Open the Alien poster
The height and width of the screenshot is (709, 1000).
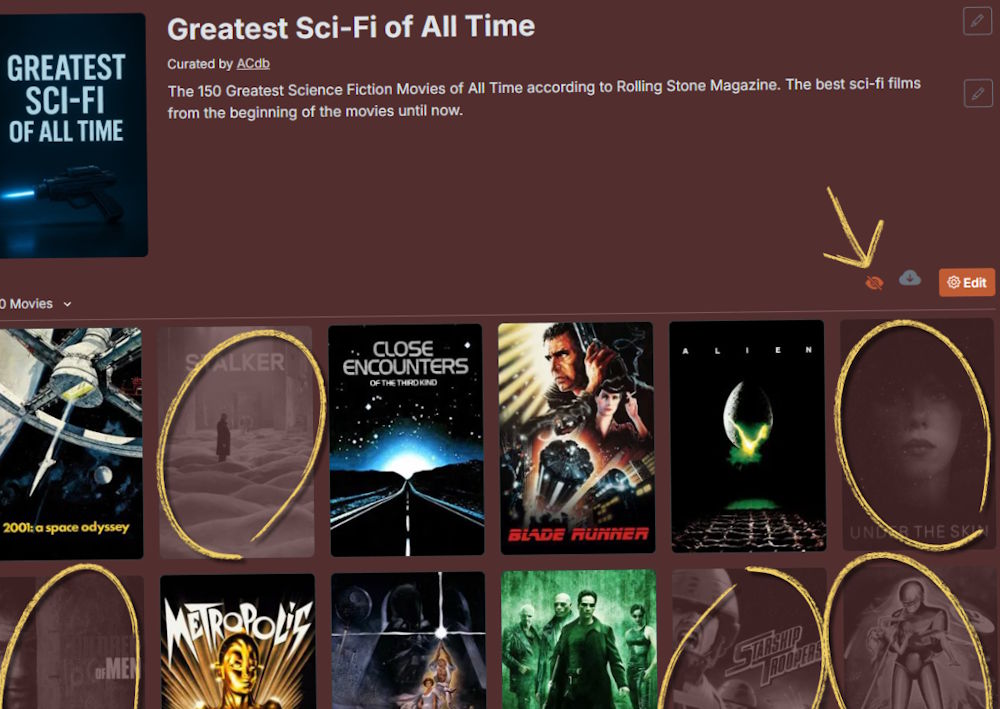[747, 436]
